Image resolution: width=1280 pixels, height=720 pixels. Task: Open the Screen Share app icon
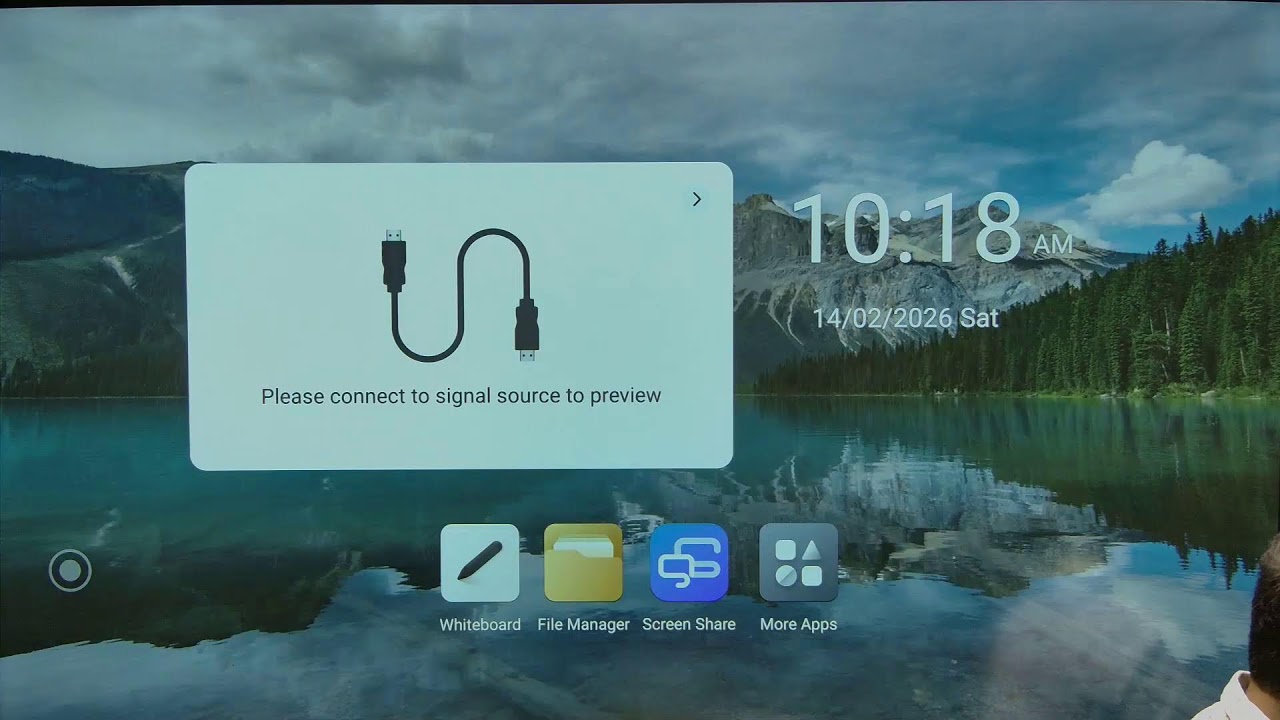[x=689, y=563]
